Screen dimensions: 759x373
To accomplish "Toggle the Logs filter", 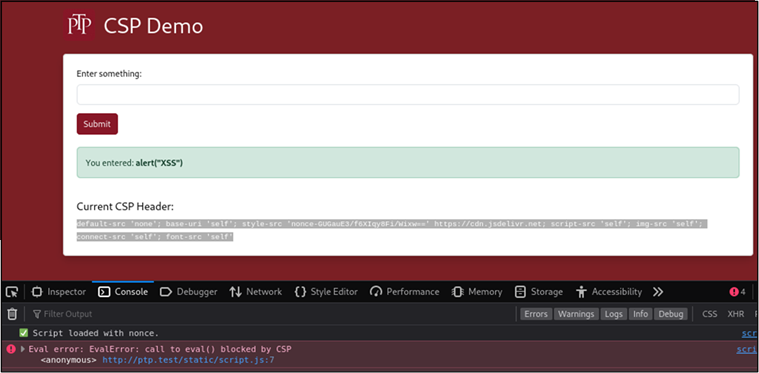I will [x=613, y=314].
